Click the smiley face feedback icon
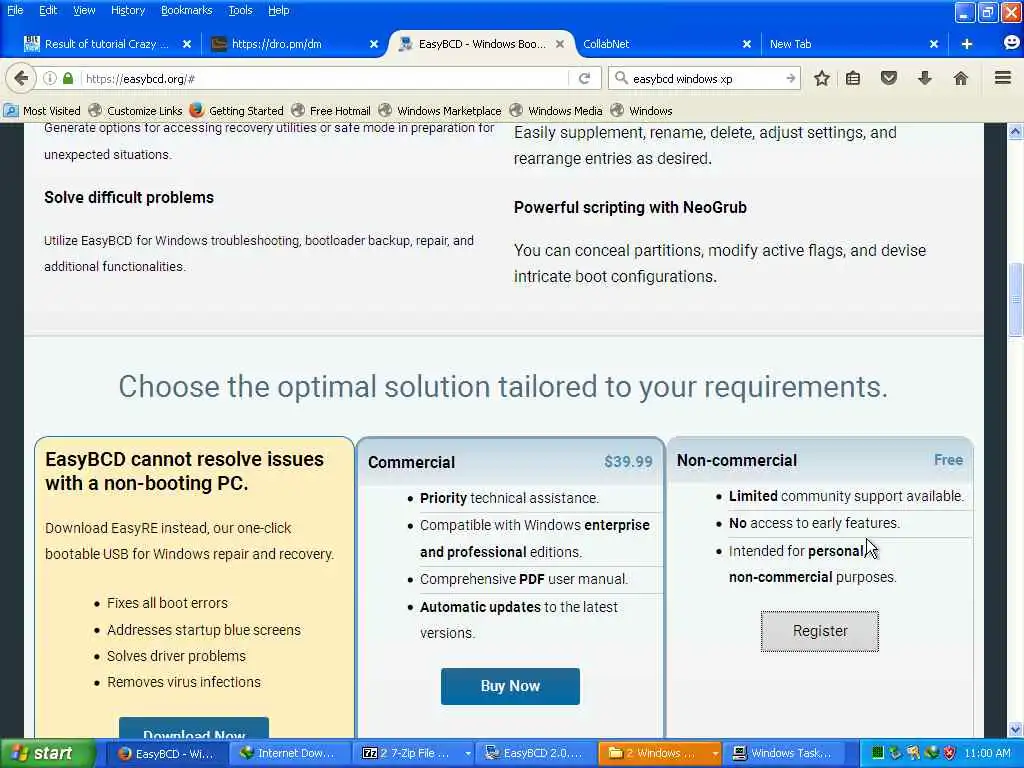The height and width of the screenshot is (768, 1024). pyautogui.click(x=1011, y=42)
